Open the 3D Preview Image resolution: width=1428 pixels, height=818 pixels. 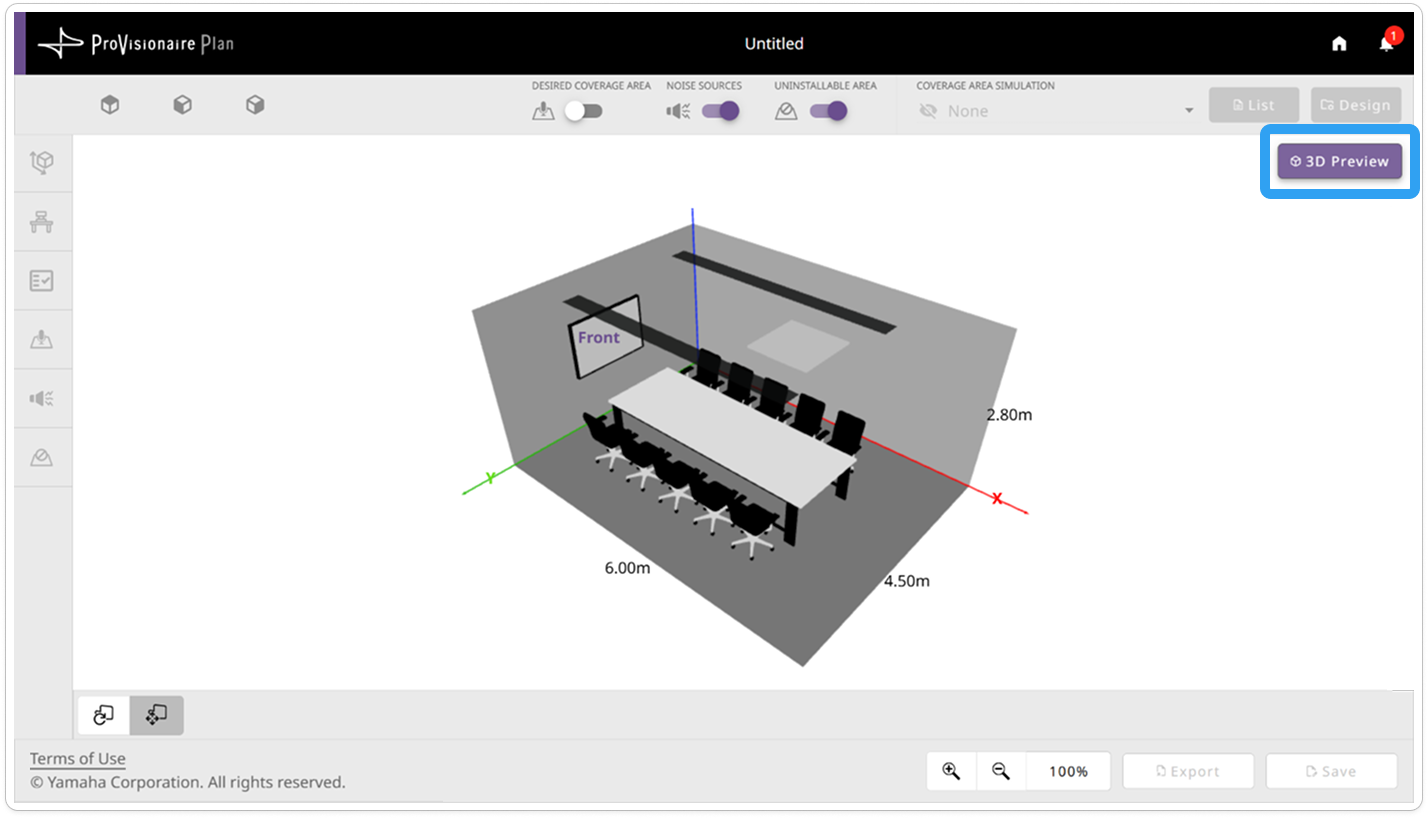point(1339,161)
